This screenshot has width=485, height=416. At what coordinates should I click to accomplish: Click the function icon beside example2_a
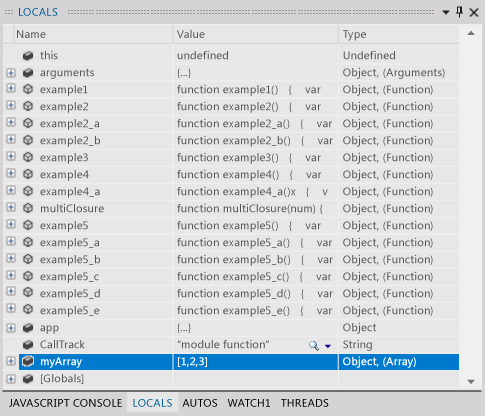tap(28, 123)
